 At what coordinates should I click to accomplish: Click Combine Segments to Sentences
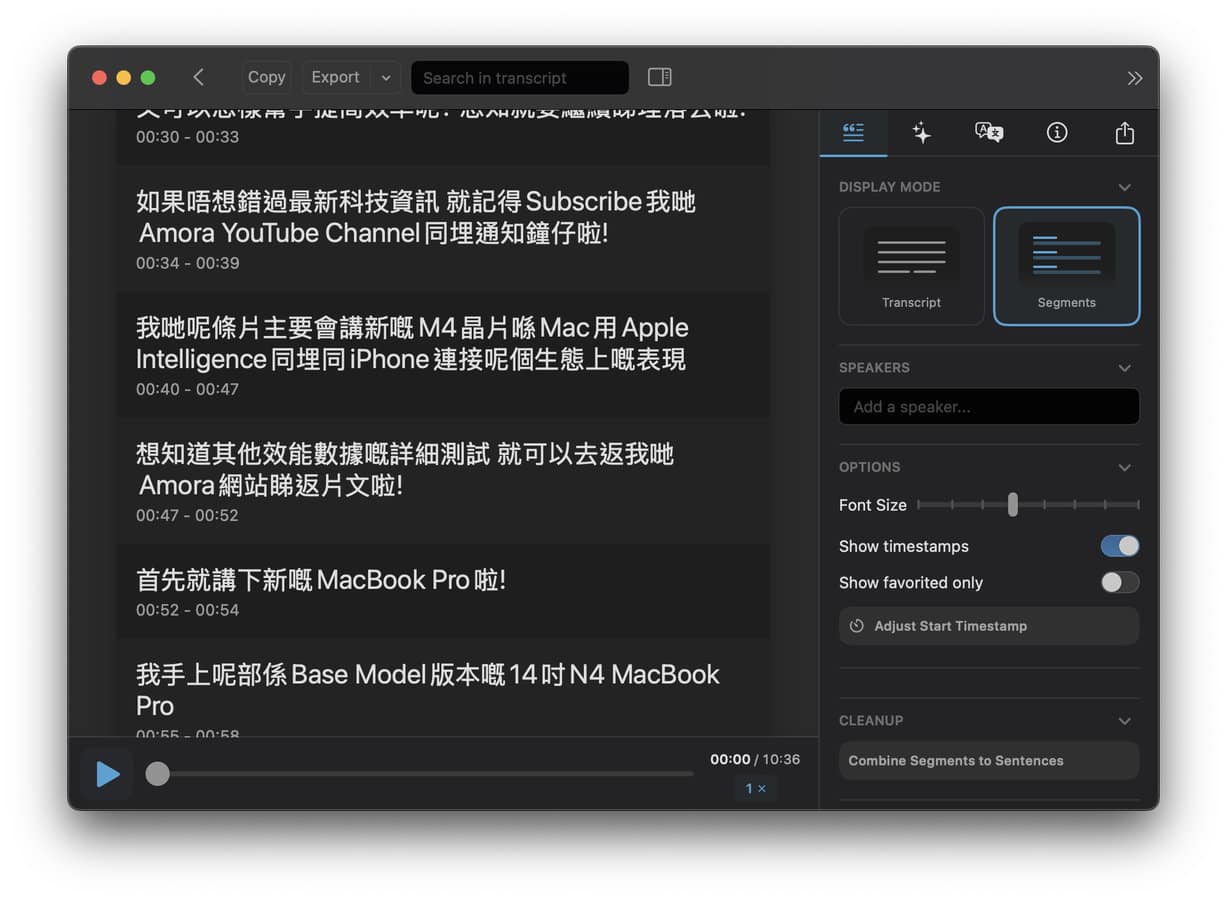click(988, 761)
